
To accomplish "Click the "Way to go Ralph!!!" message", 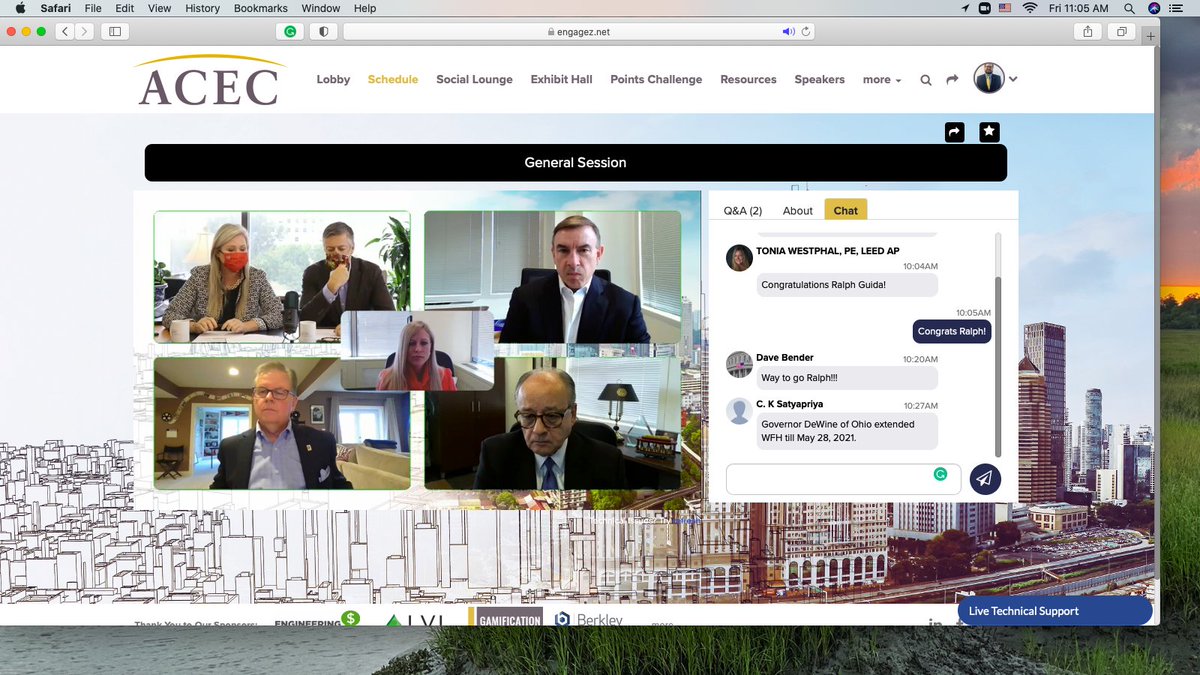I will (x=848, y=377).
